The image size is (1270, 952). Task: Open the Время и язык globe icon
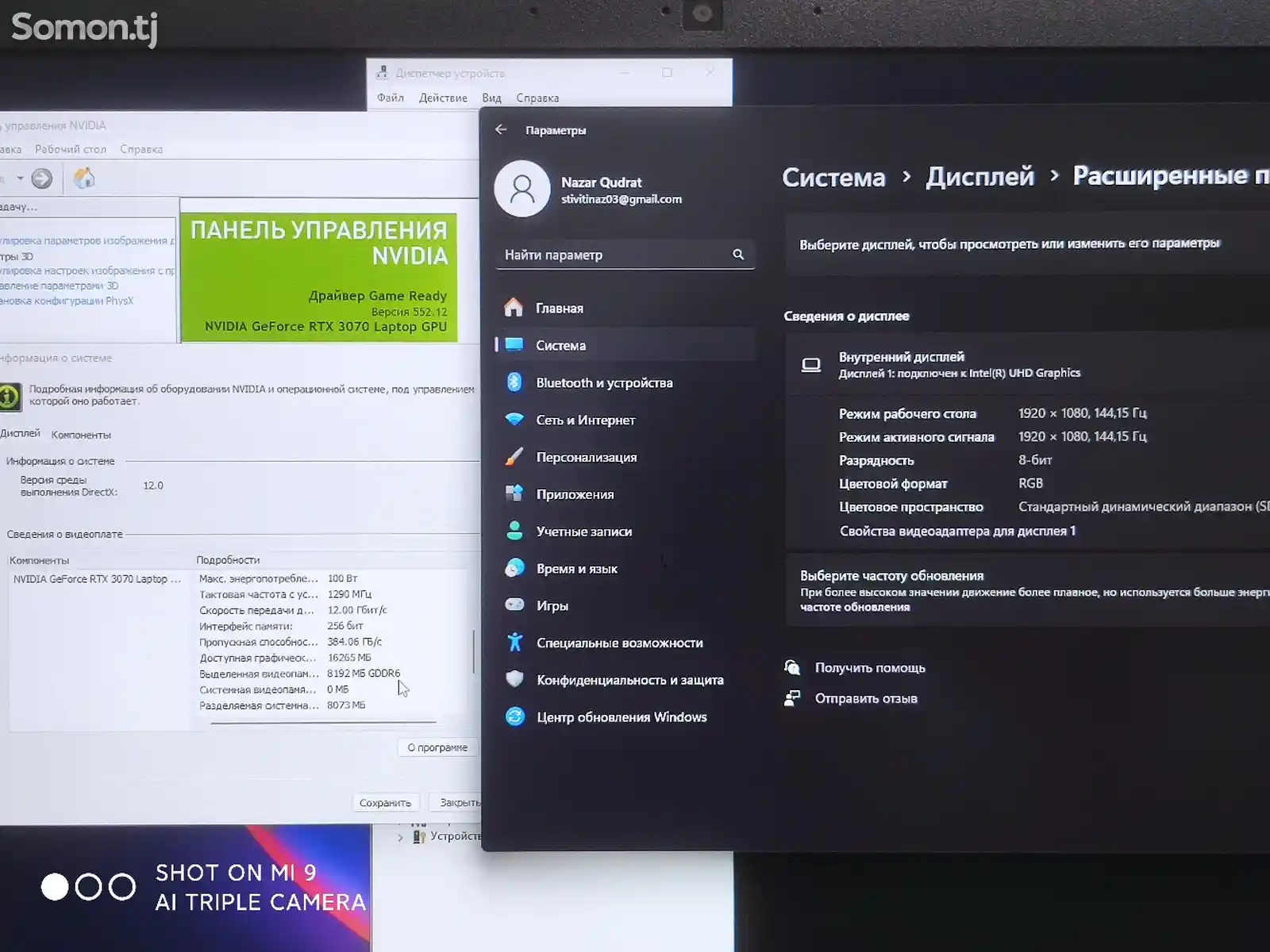coord(514,568)
